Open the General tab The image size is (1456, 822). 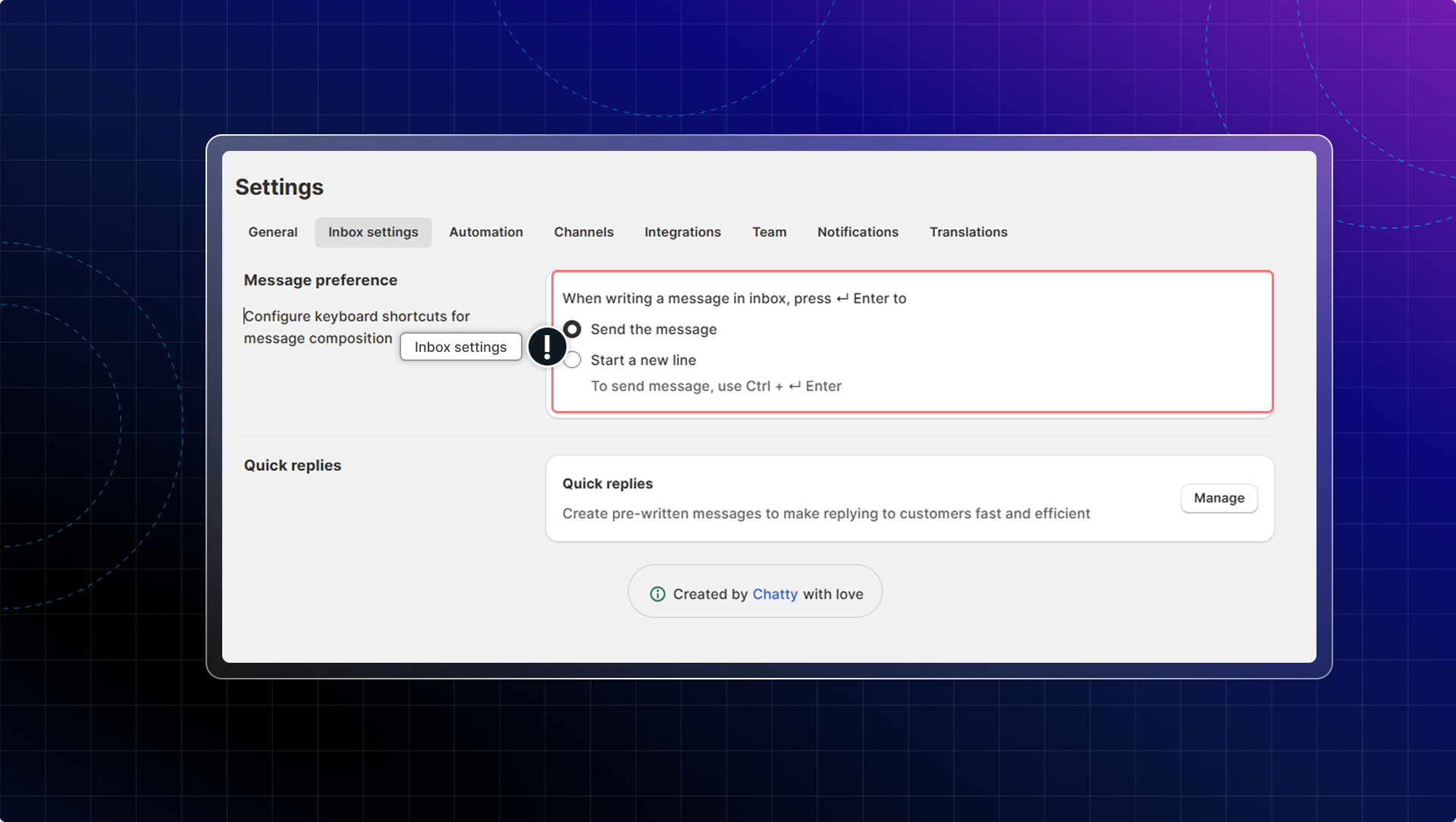point(272,232)
